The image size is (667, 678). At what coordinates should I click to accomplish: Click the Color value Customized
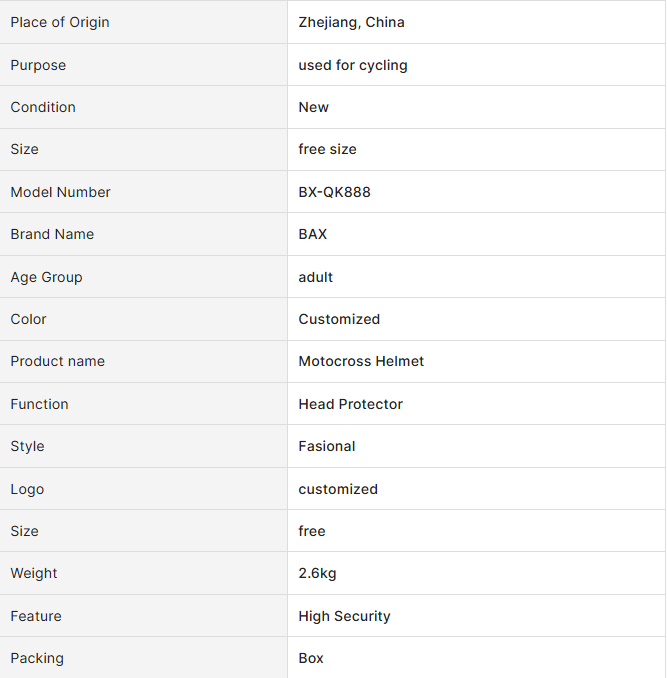coord(339,319)
